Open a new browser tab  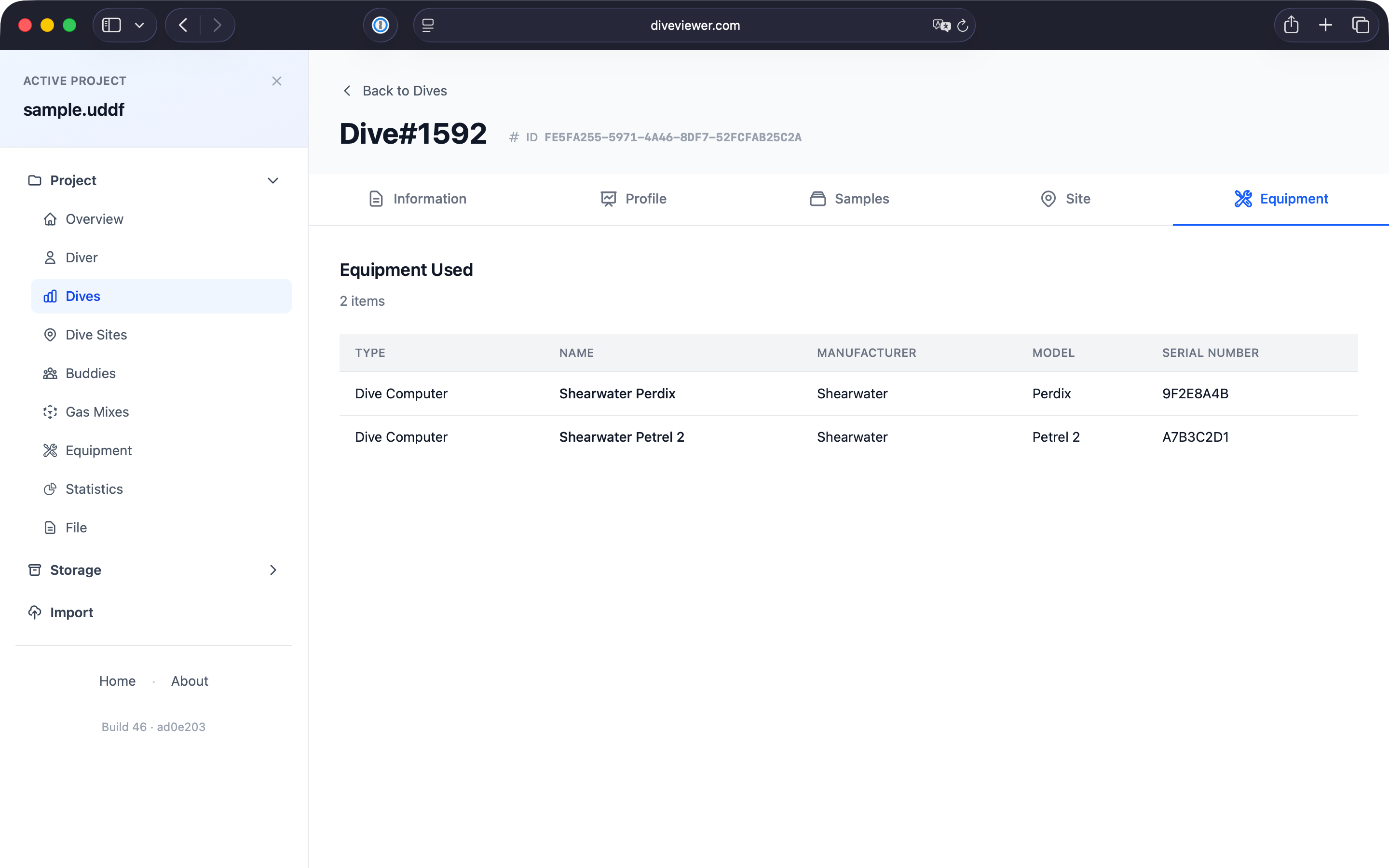pyautogui.click(x=1325, y=25)
